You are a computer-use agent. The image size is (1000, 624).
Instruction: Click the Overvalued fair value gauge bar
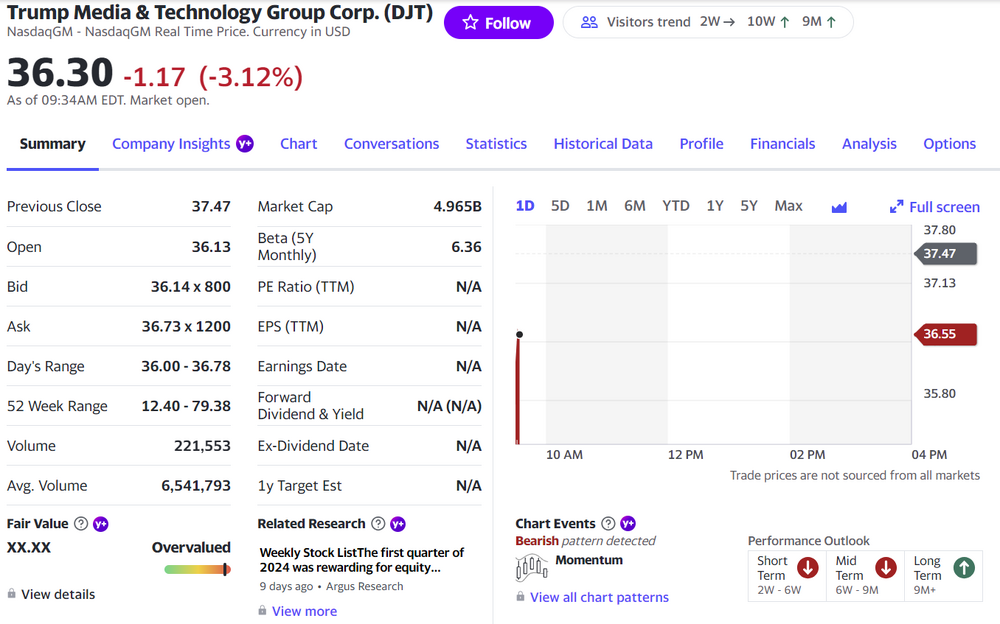pyautogui.click(x=197, y=570)
